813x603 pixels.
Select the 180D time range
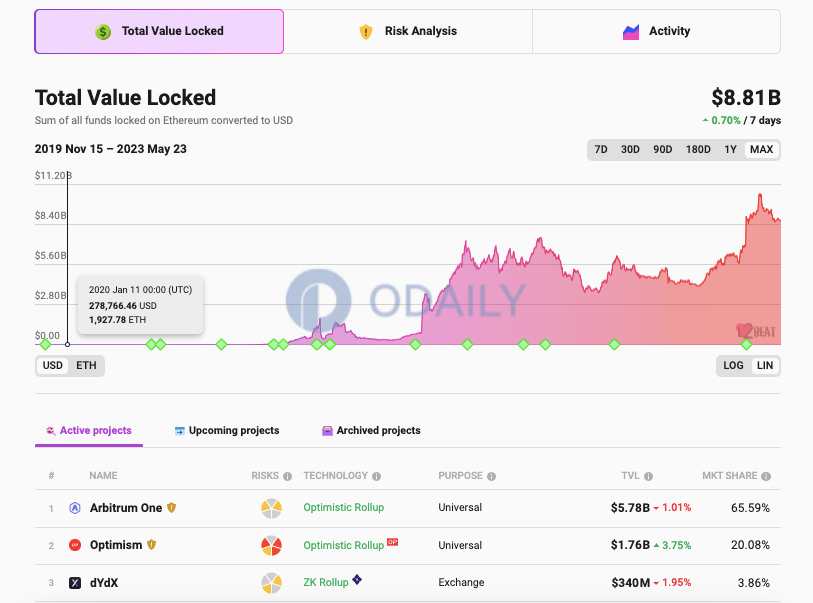tap(698, 149)
